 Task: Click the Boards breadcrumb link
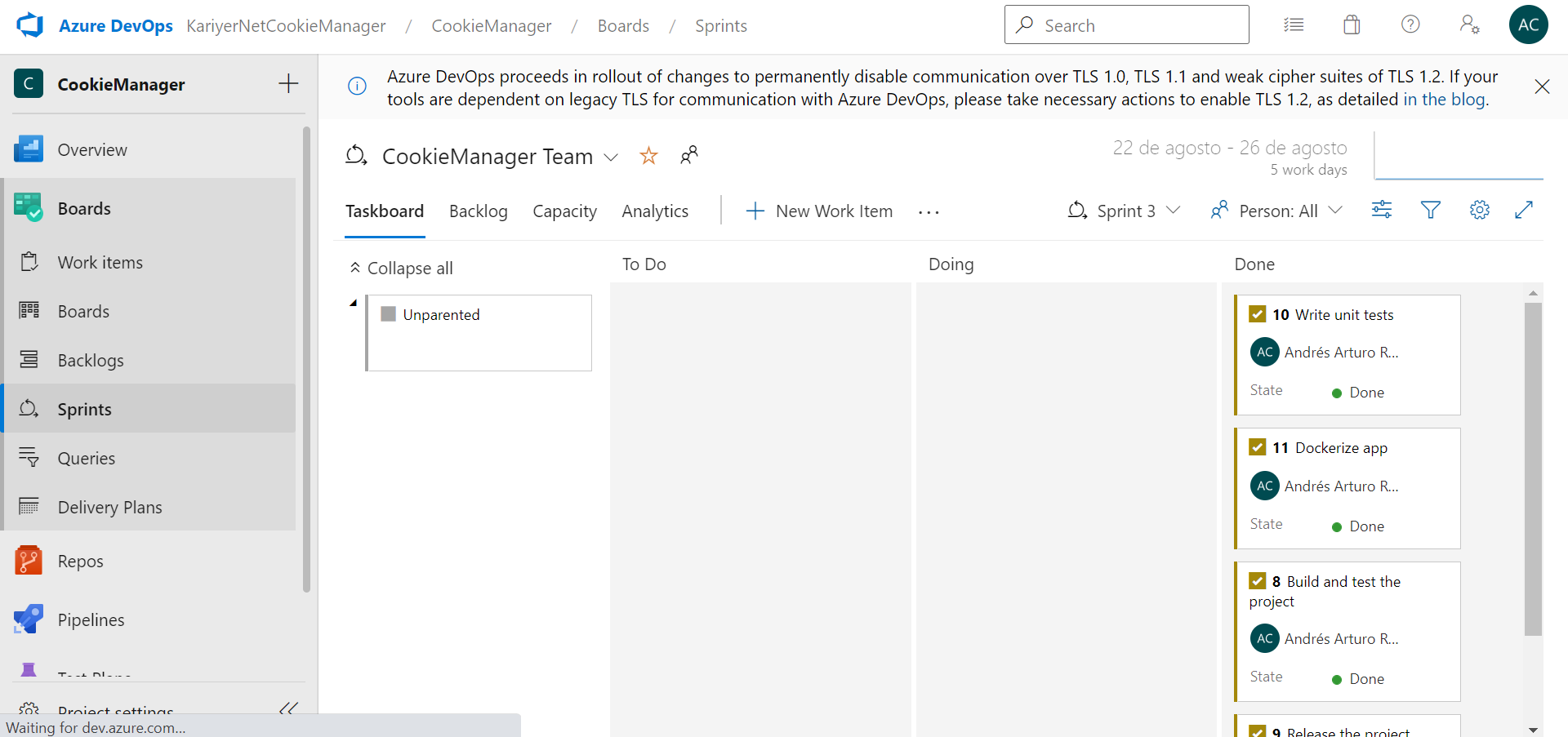[x=623, y=26]
